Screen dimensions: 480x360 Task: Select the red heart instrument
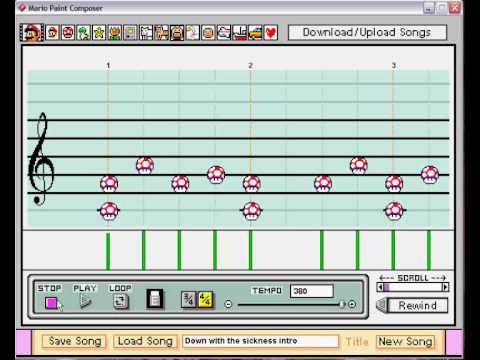pos(271,33)
